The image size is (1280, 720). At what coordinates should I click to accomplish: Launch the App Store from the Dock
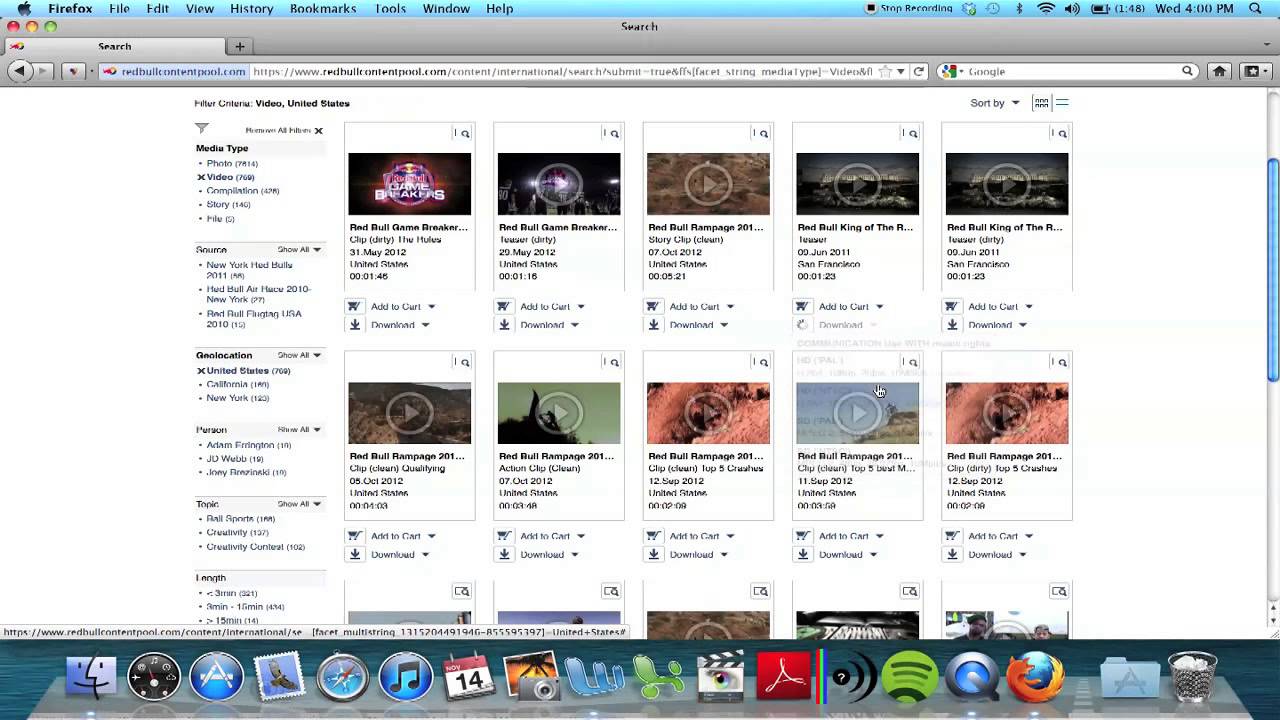click(216, 677)
